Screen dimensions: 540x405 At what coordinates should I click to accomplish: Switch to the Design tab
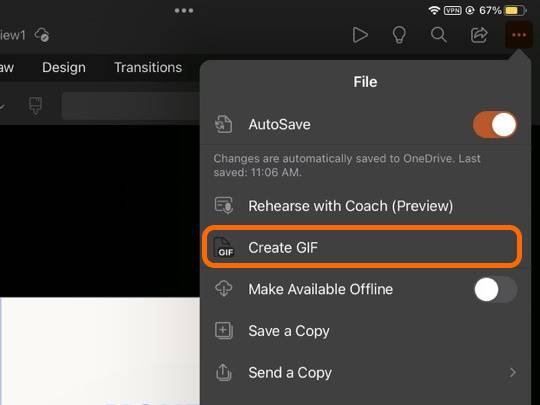(x=64, y=67)
